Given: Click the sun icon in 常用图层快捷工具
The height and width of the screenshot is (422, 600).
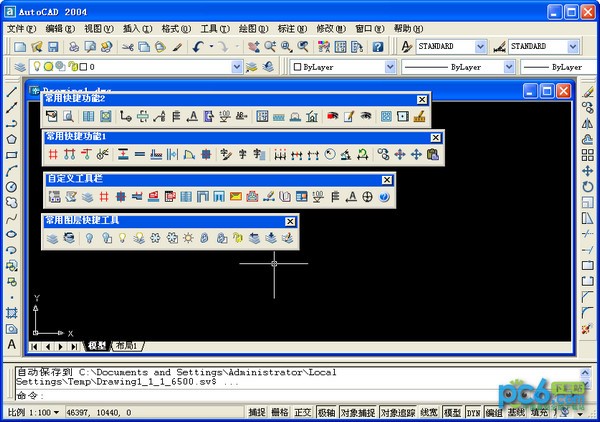Looking at the screenshot, I should pyautogui.click(x=188, y=238).
